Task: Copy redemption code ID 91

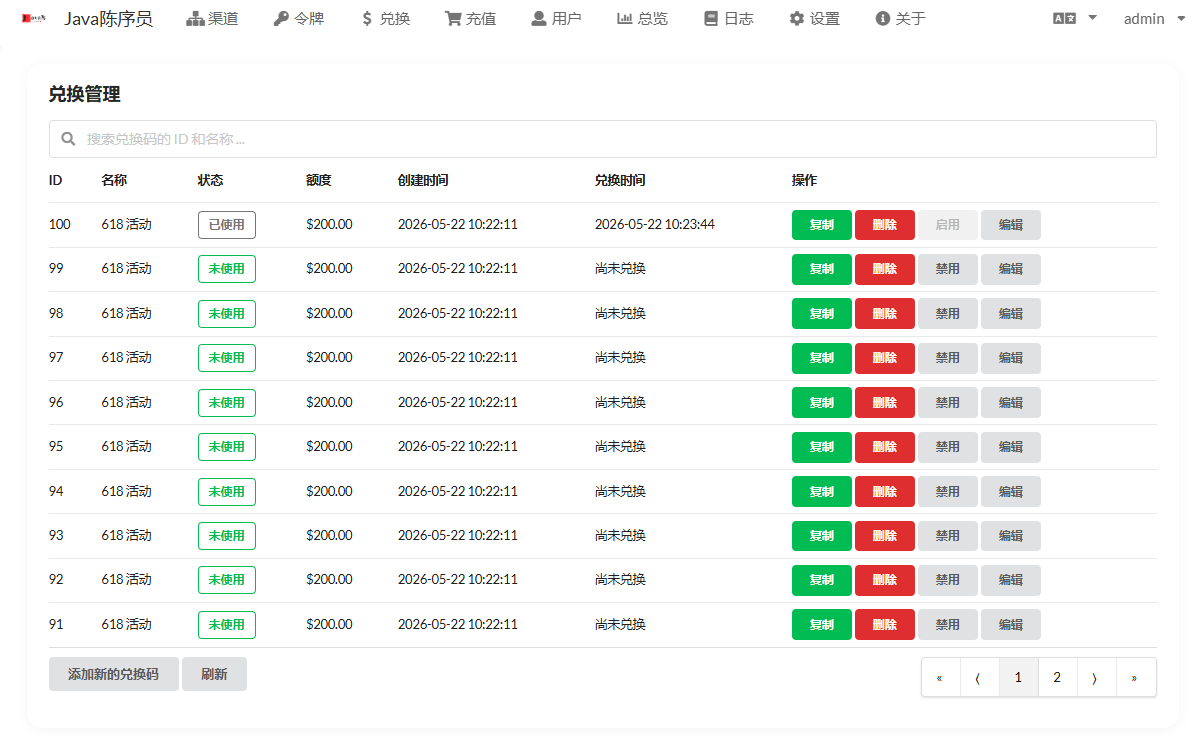Action: [822, 624]
